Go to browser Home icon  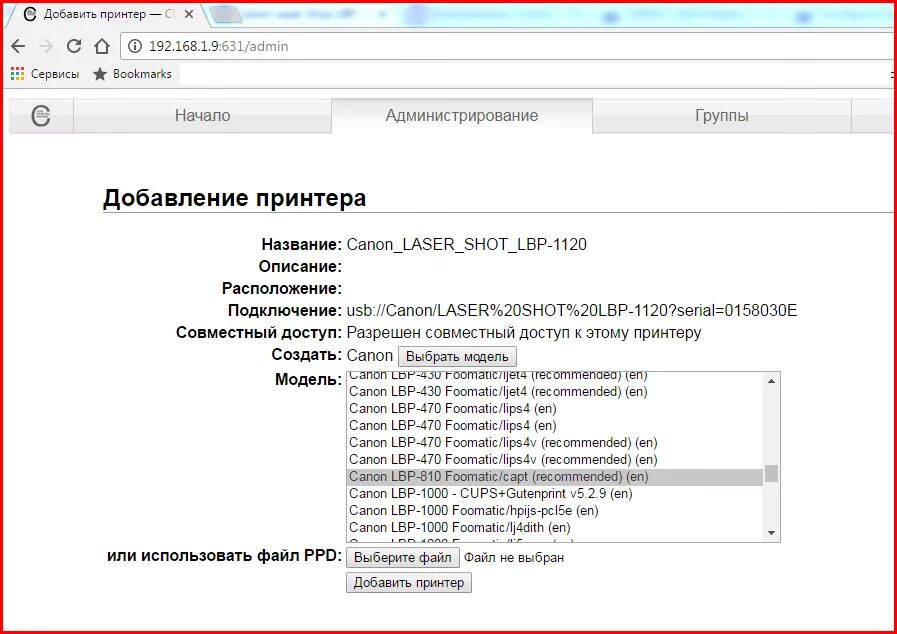tap(102, 46)
